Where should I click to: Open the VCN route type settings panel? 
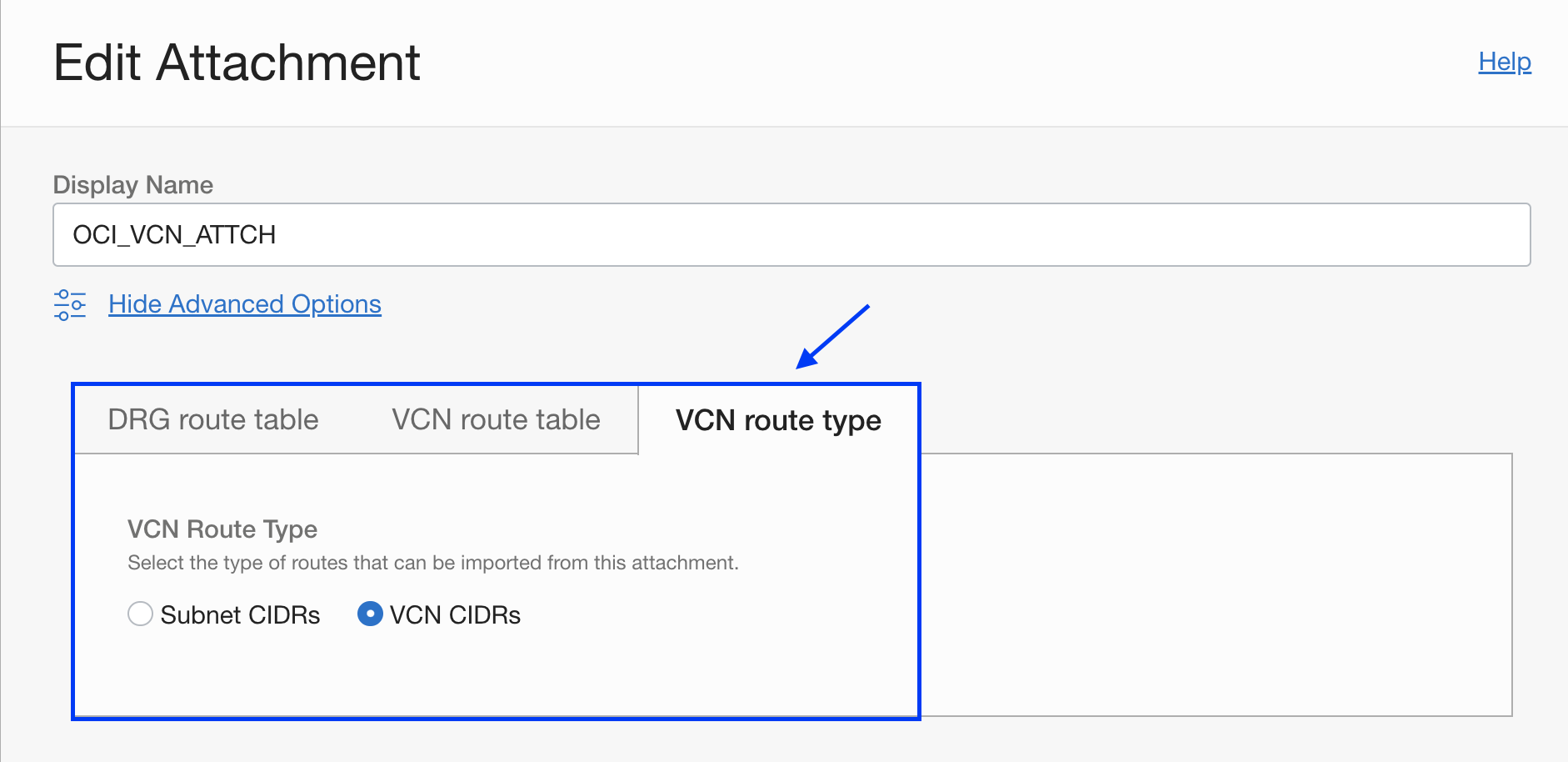point(778,419)
